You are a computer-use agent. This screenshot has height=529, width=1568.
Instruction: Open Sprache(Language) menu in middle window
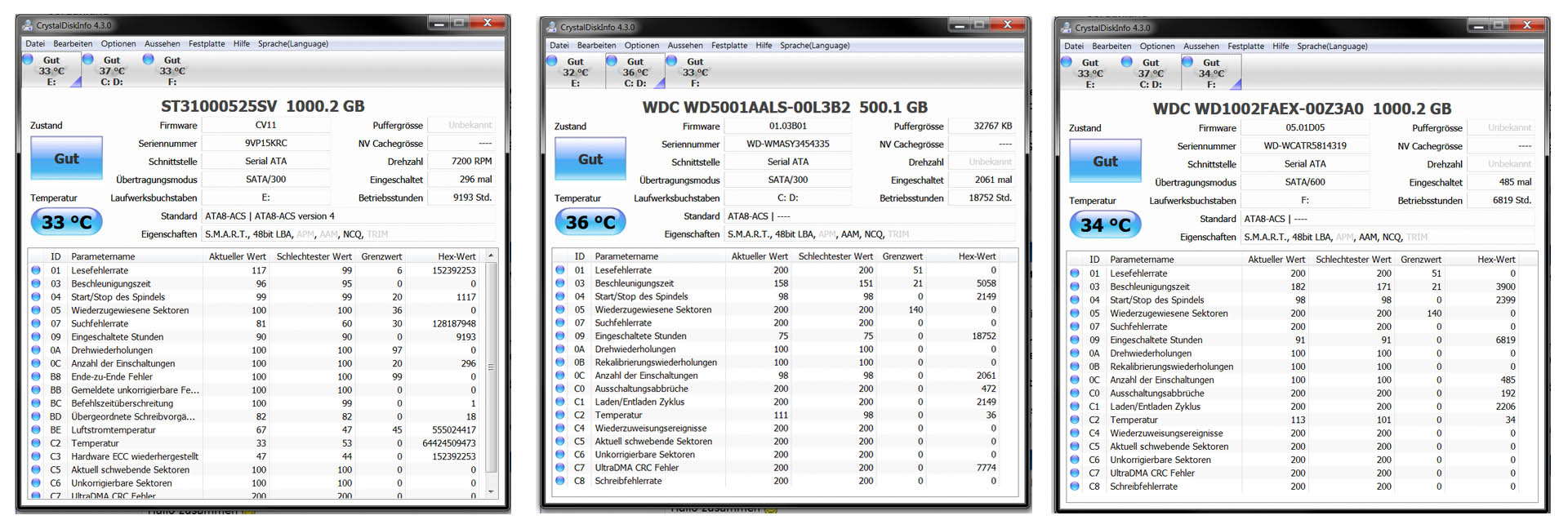pyautogui.click(x=814, y=46)
